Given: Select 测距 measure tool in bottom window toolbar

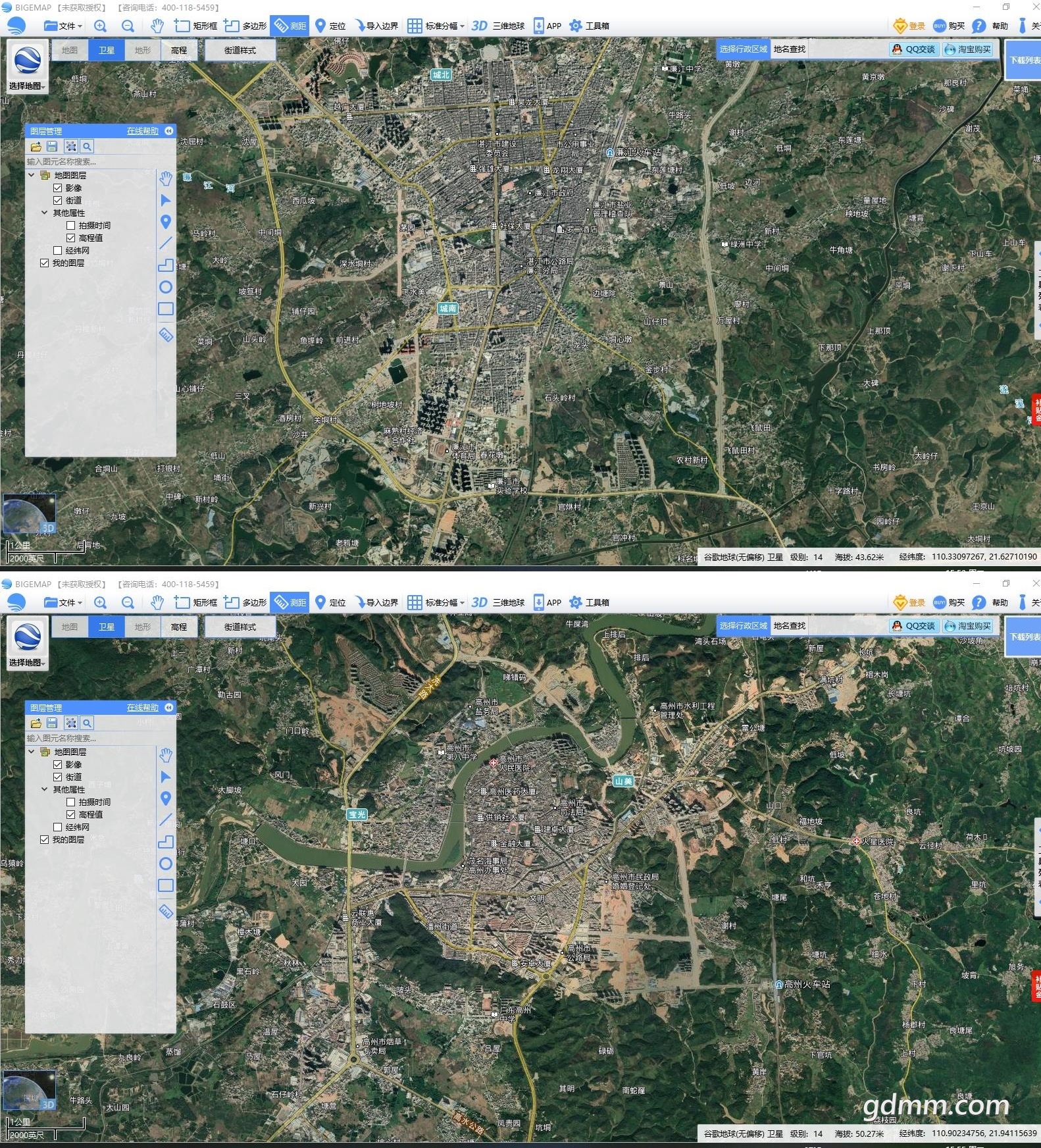Looking at the screenshot, I should (290, 602).
